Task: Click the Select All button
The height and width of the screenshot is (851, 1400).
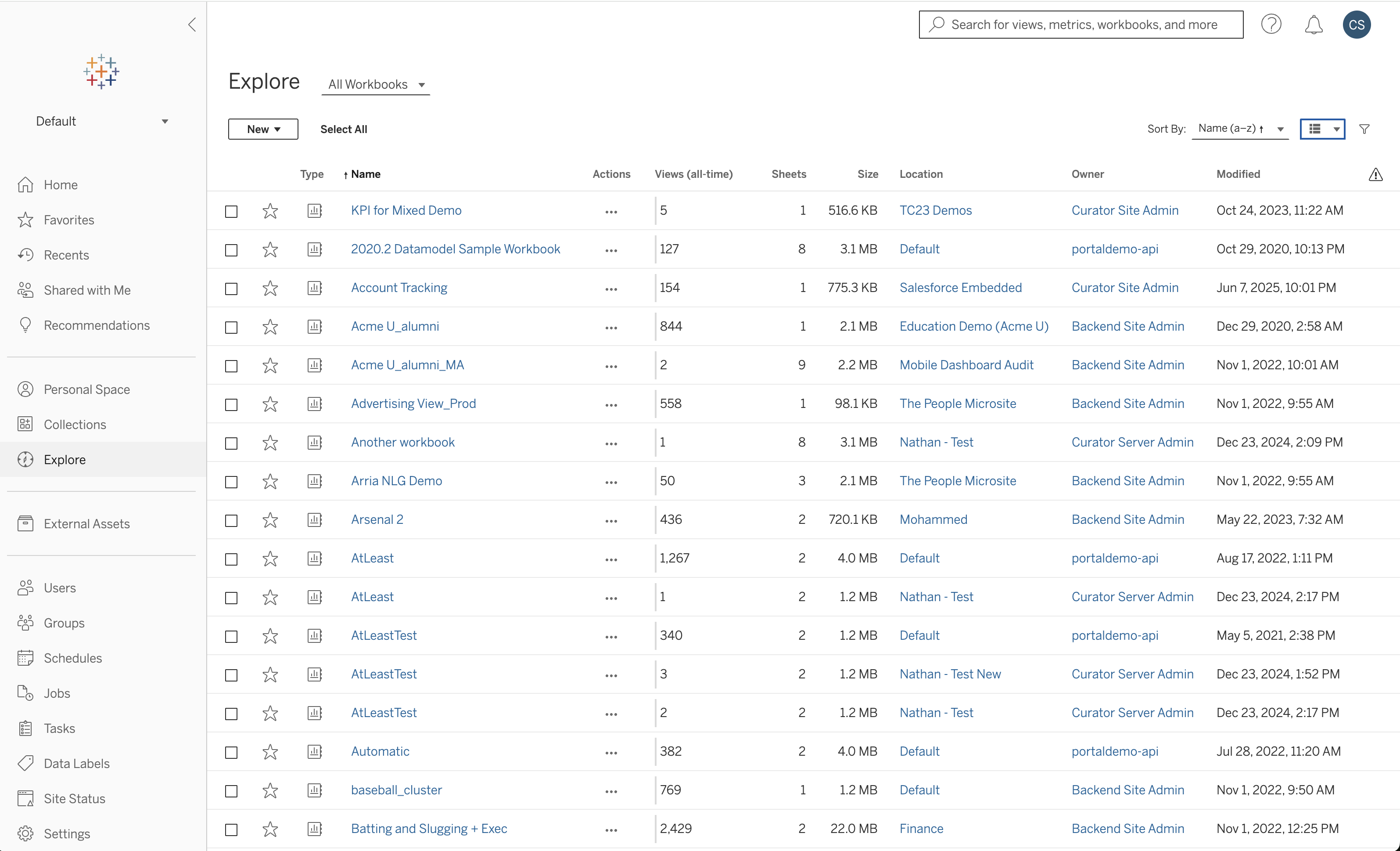Action: [x=343, y=129]
